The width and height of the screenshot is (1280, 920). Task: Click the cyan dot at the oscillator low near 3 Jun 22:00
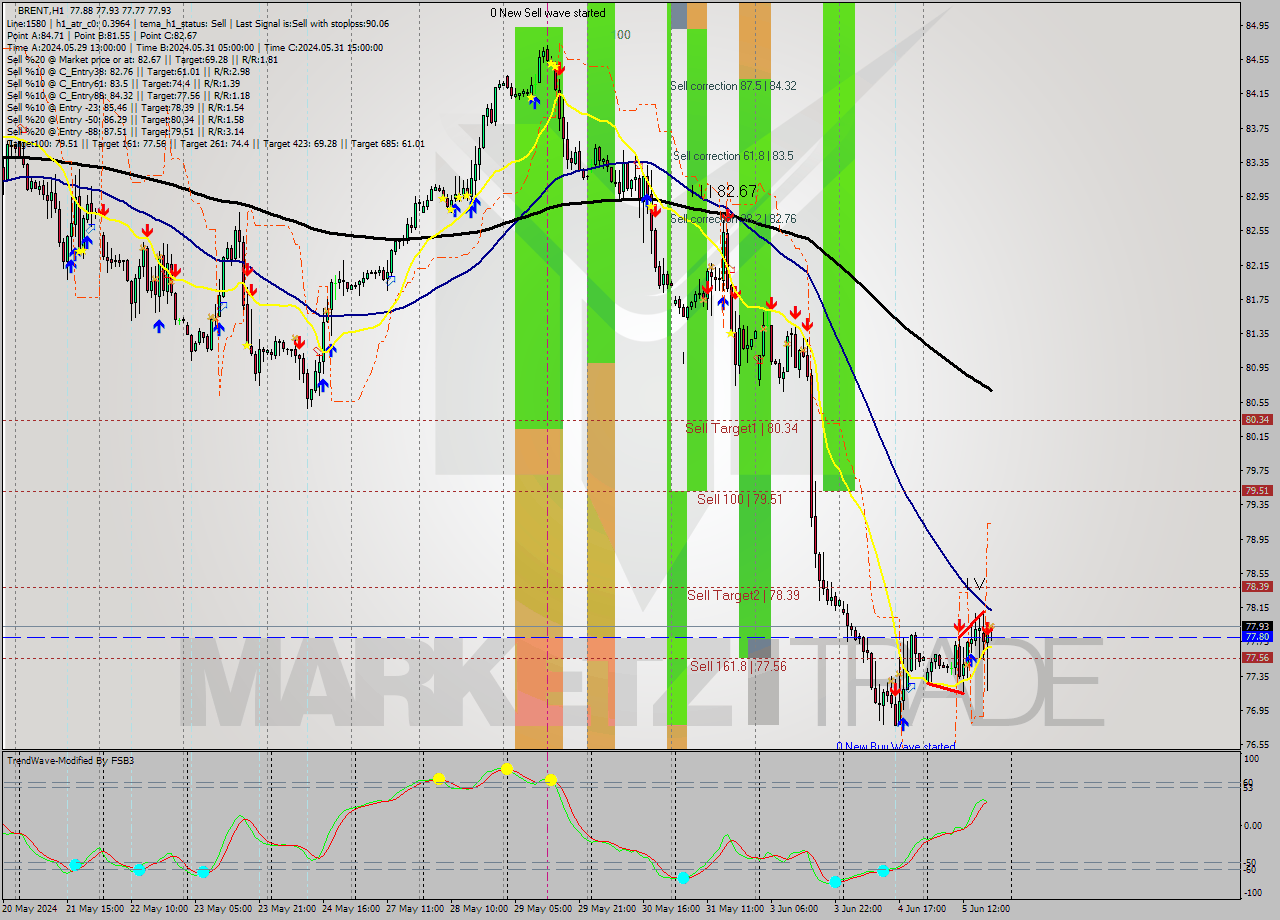(836, 884)
